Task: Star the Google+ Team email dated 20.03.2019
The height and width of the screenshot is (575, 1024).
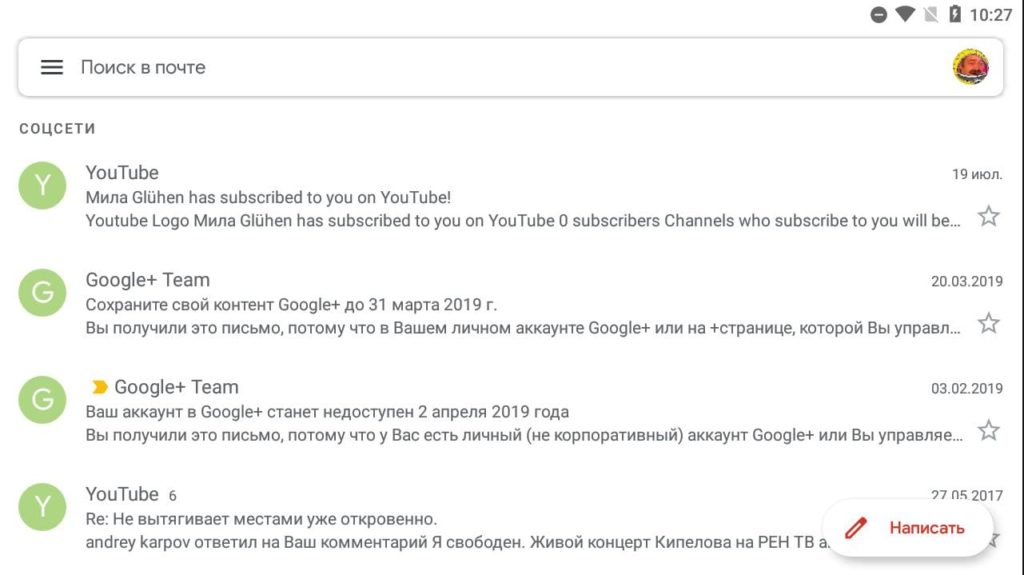Action: 988,323
